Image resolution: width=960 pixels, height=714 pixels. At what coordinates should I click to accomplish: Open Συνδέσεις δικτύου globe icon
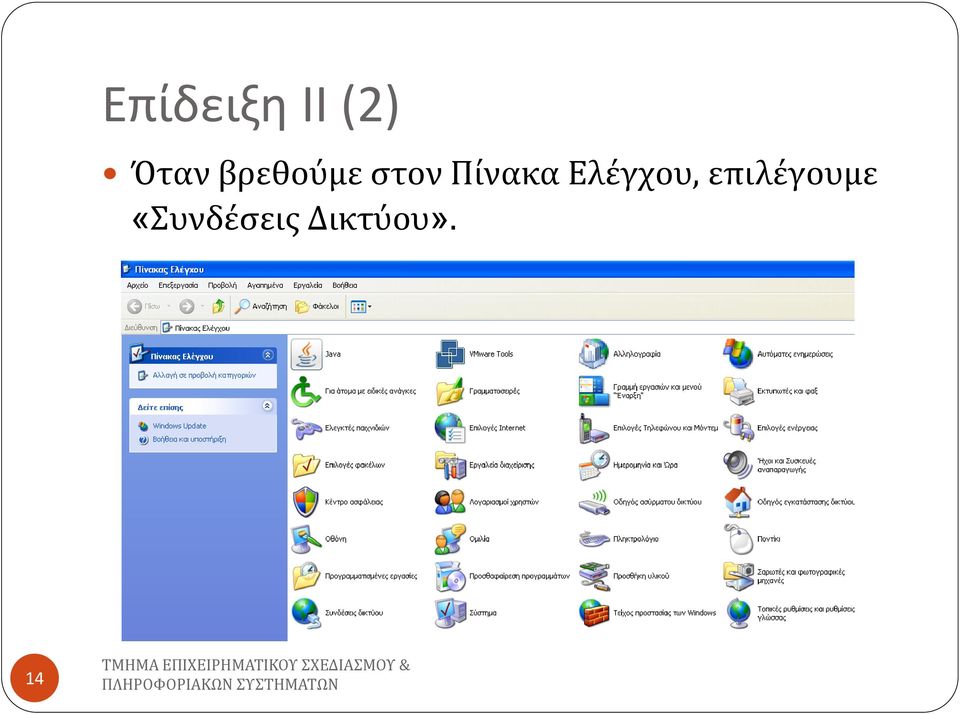tap(306, 613)
